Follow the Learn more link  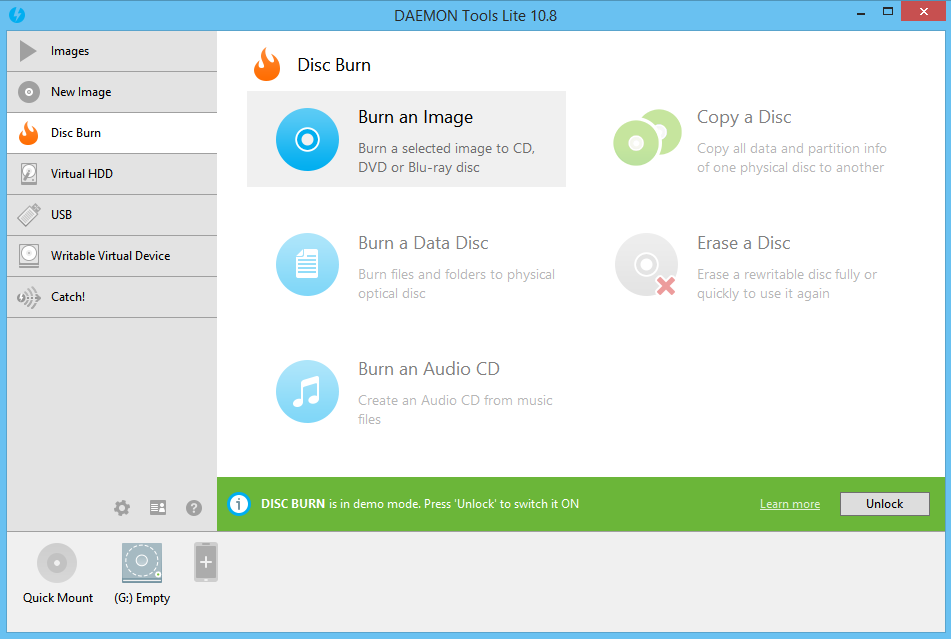tap(789, 504)
